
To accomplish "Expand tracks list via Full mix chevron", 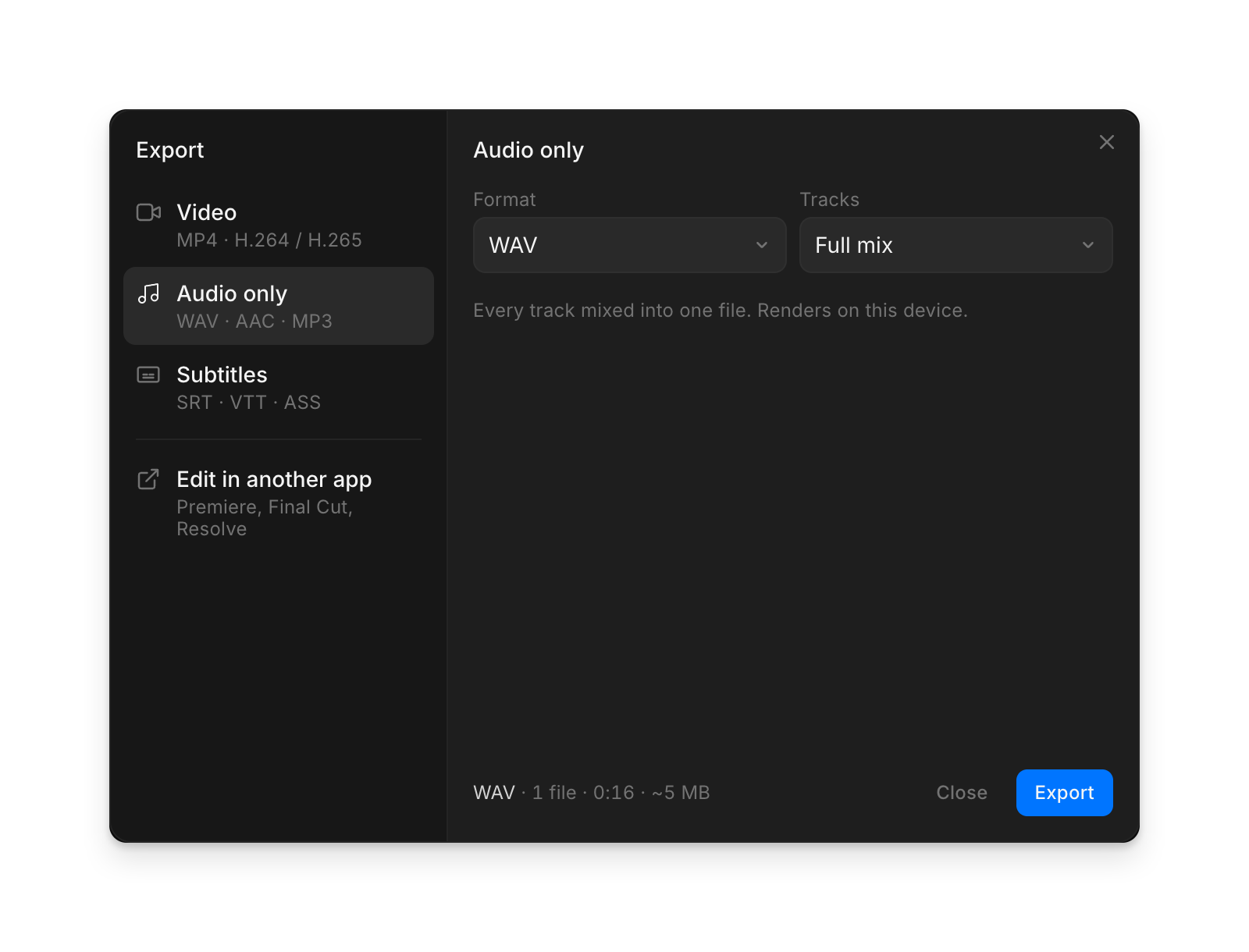I will pos(1088,245).
